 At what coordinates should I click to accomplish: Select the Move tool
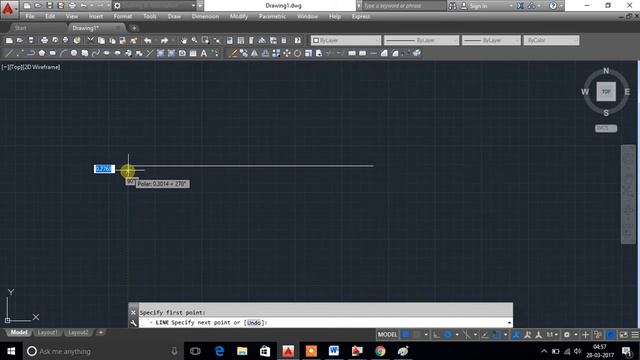[287, 53]
